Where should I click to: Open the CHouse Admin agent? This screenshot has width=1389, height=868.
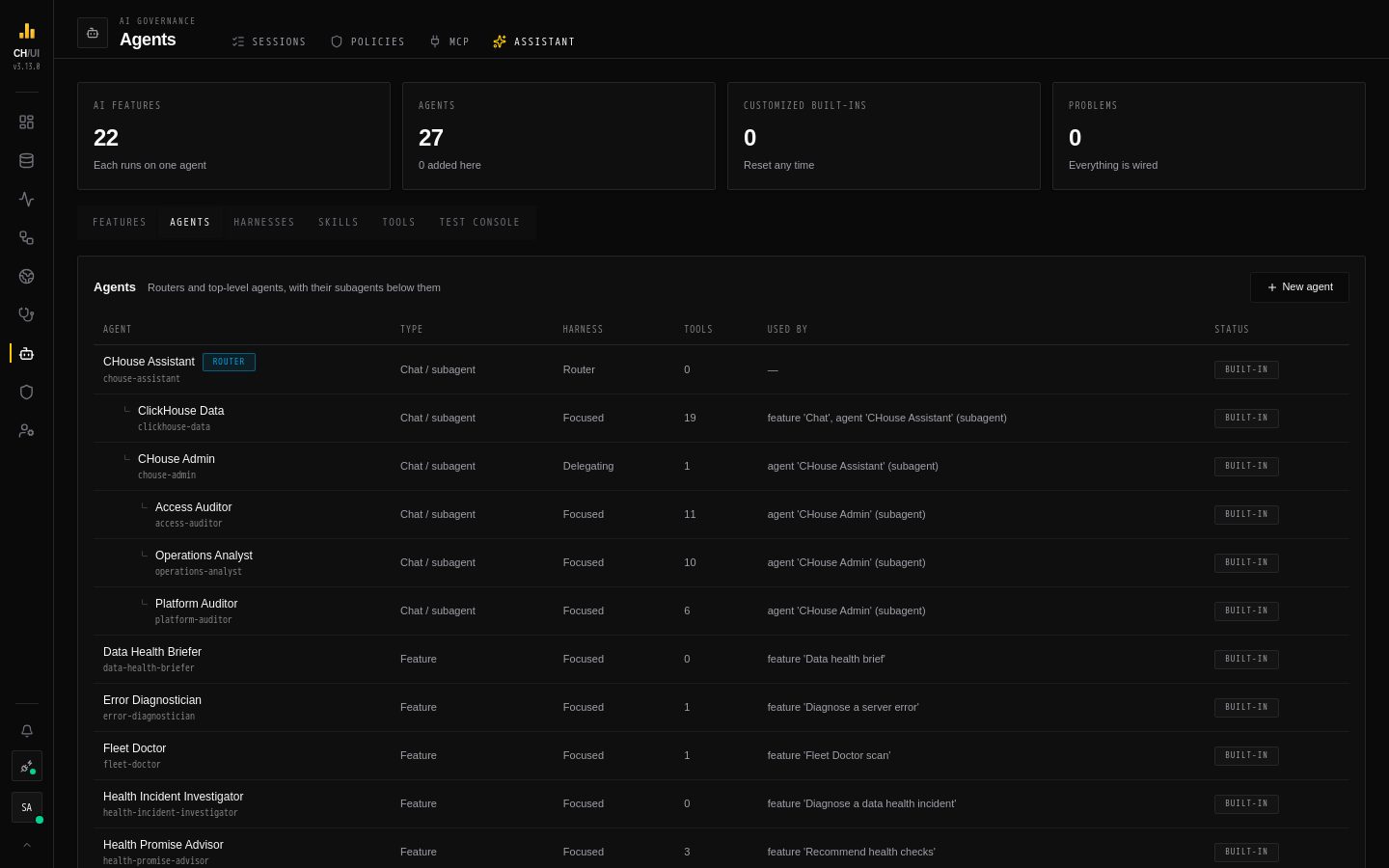coord(722,466)
